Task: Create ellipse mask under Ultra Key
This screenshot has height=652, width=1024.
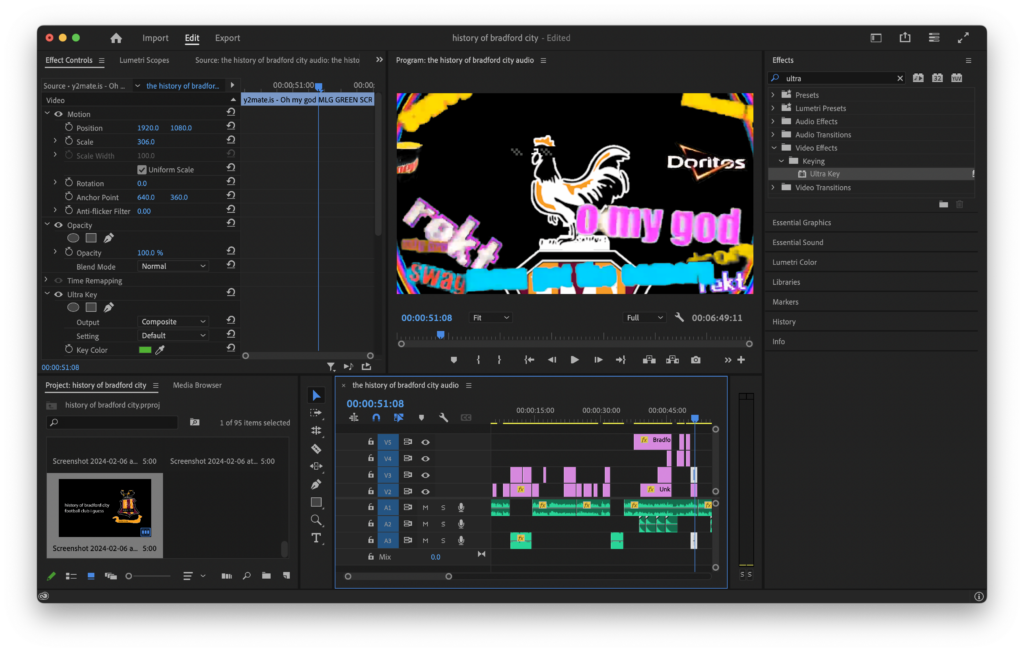Action: point(73,307)
